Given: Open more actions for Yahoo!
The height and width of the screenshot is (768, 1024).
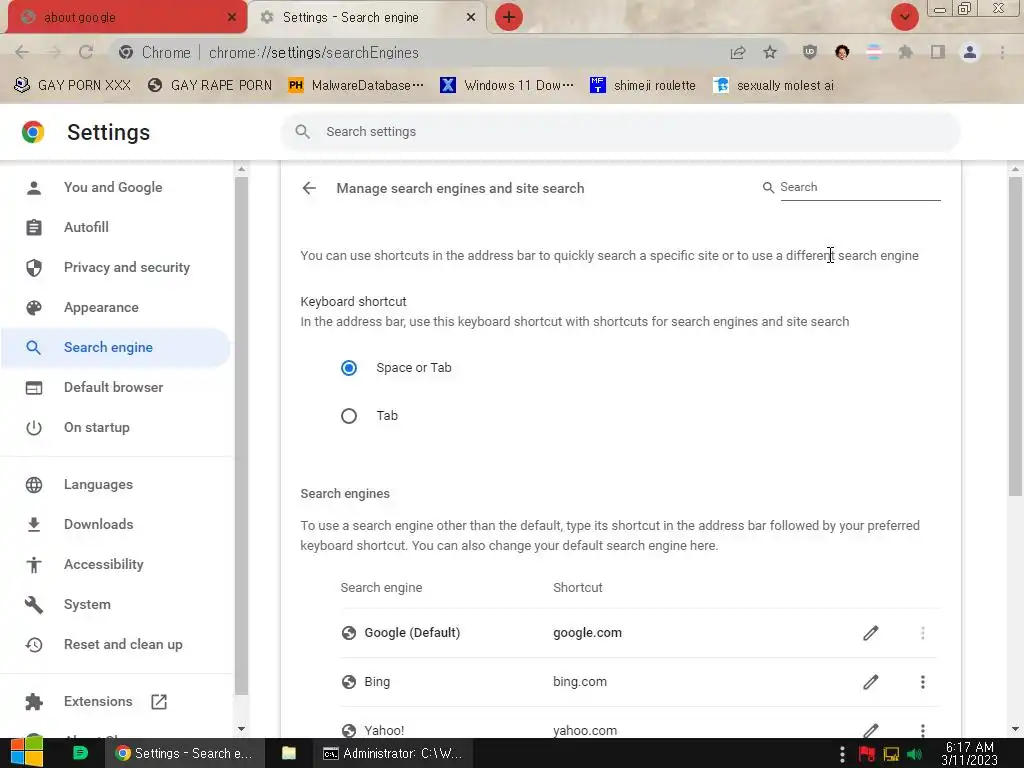Looking at the screenshot, I should pos(922,730).
